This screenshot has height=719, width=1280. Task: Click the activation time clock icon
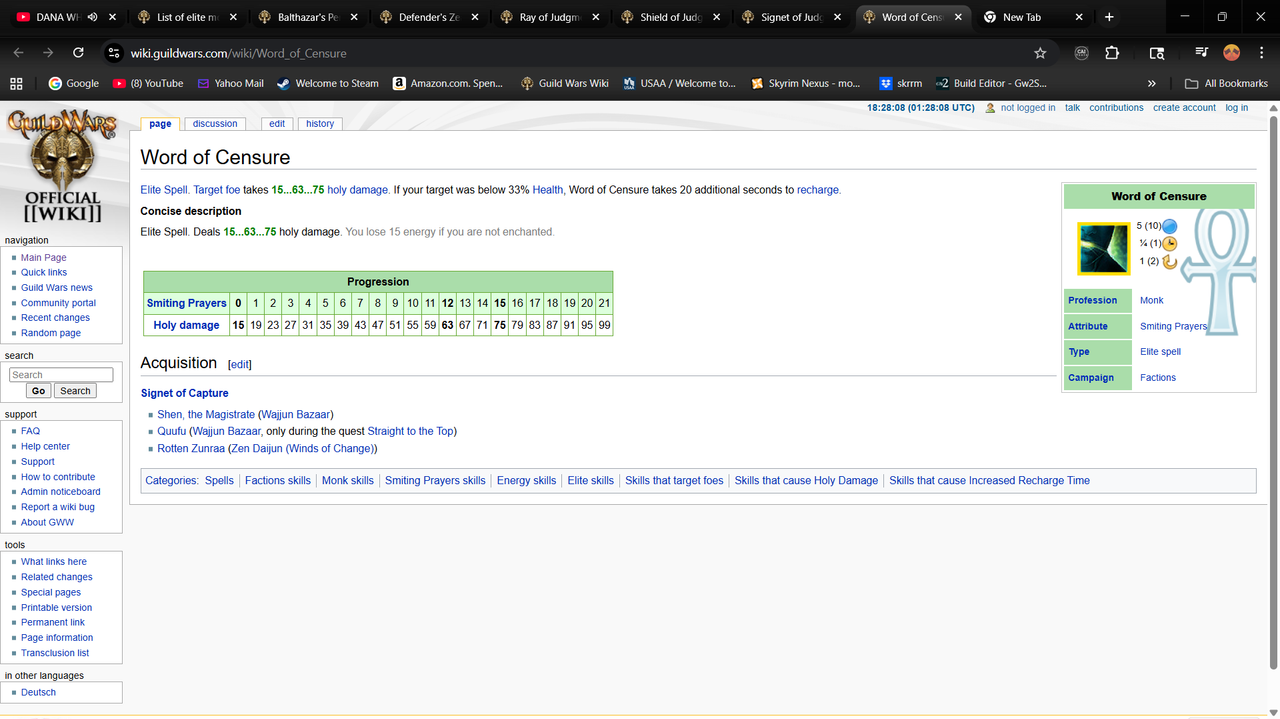(x=1170, y=243)
